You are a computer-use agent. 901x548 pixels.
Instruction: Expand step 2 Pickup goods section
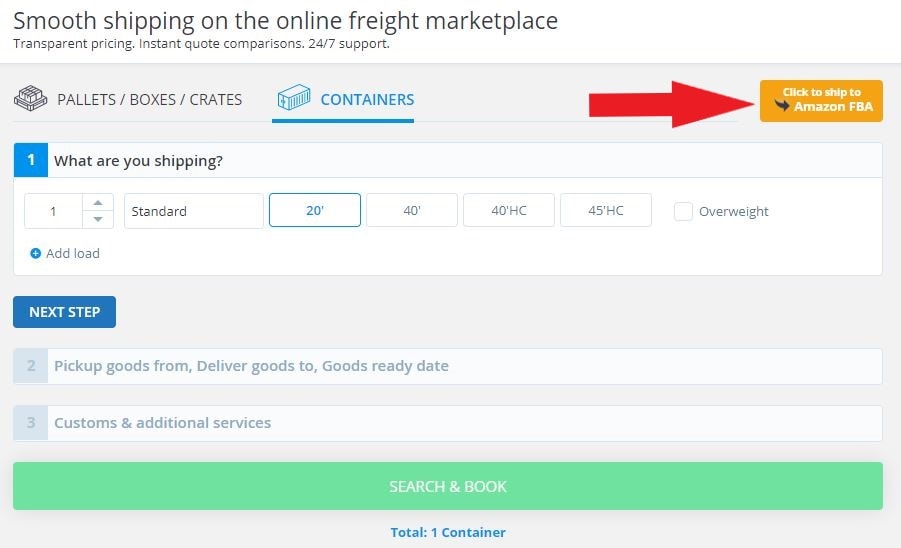[x=448, y=366]
